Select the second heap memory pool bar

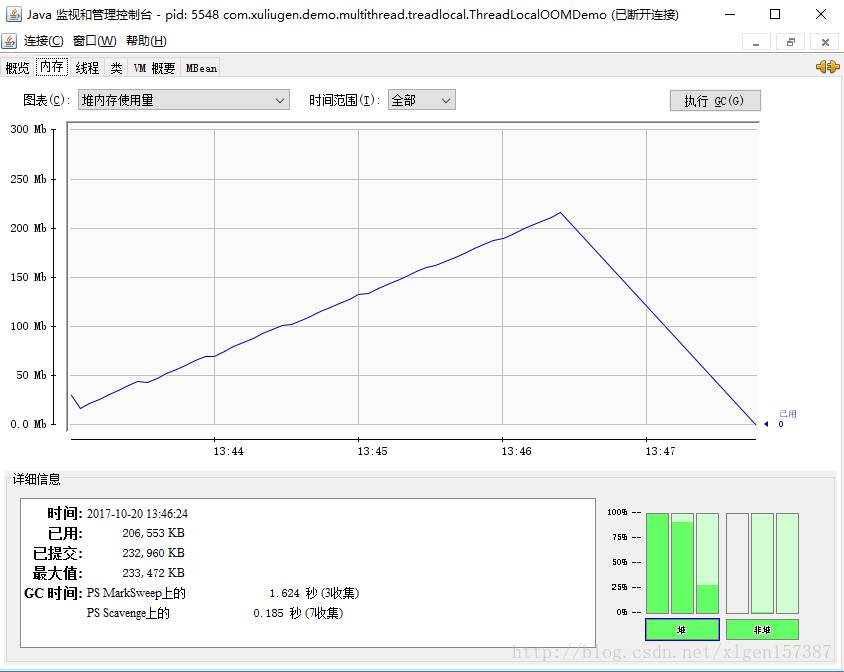pyautogui.click(x=682, y=563)
